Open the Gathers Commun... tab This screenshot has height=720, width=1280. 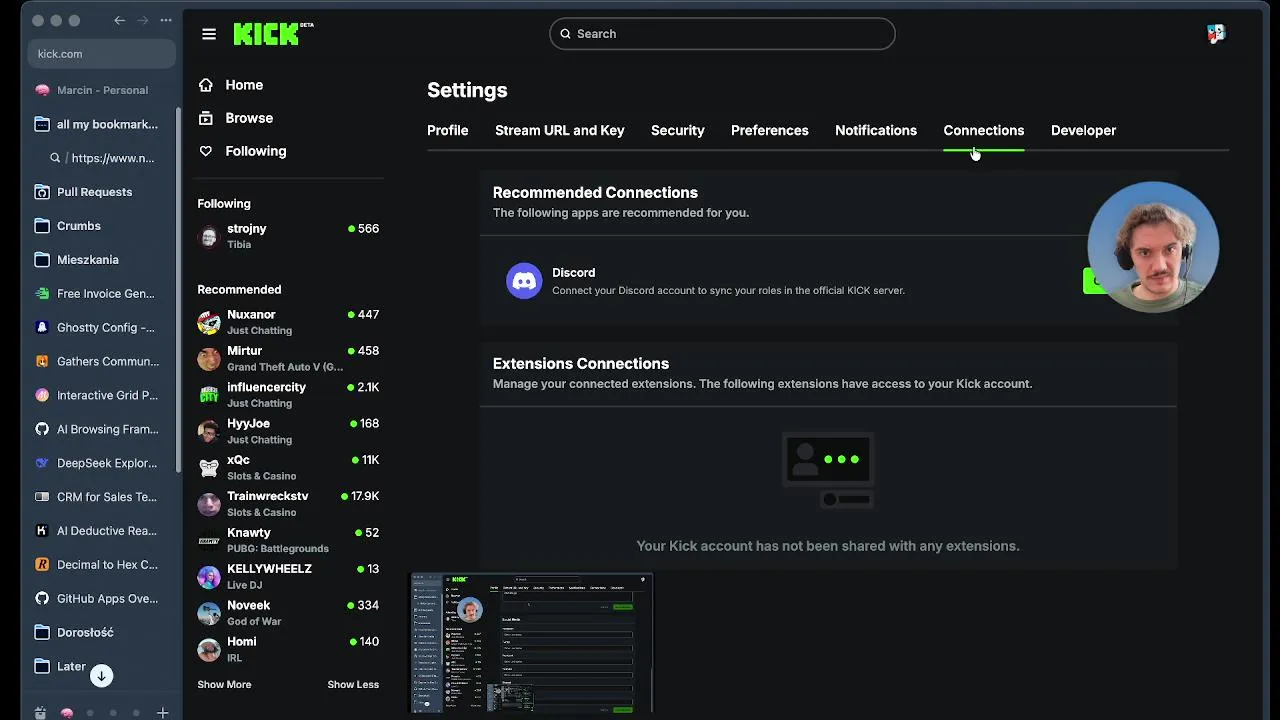coord(100,361)
